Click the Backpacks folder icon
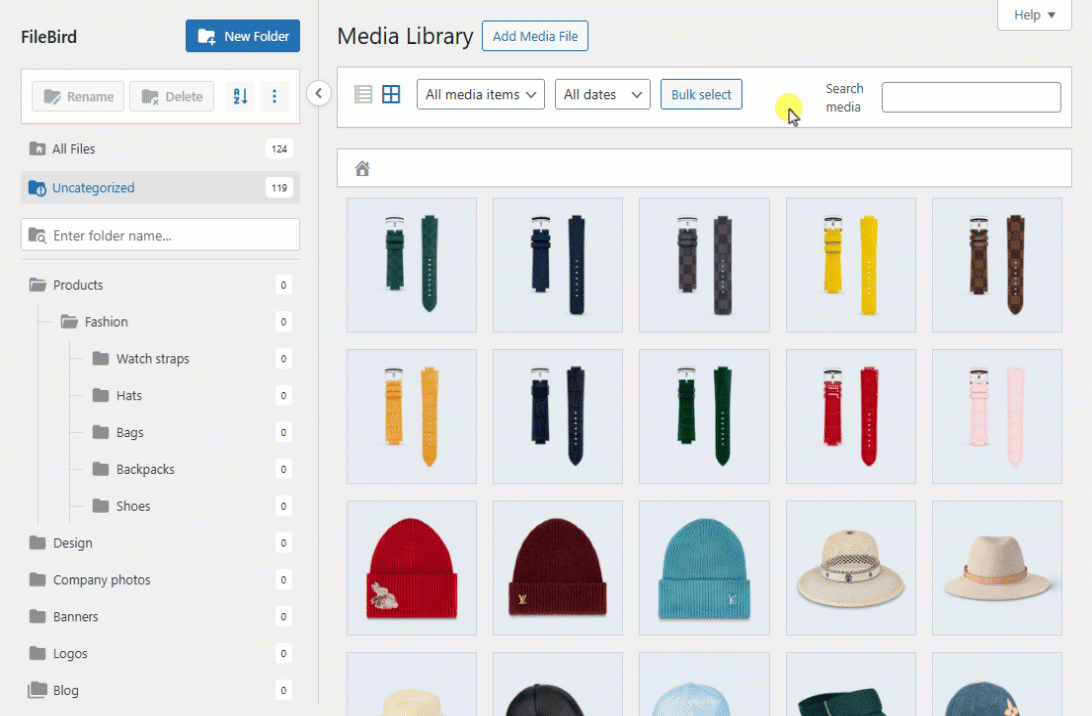 click(x=101, y=469)
